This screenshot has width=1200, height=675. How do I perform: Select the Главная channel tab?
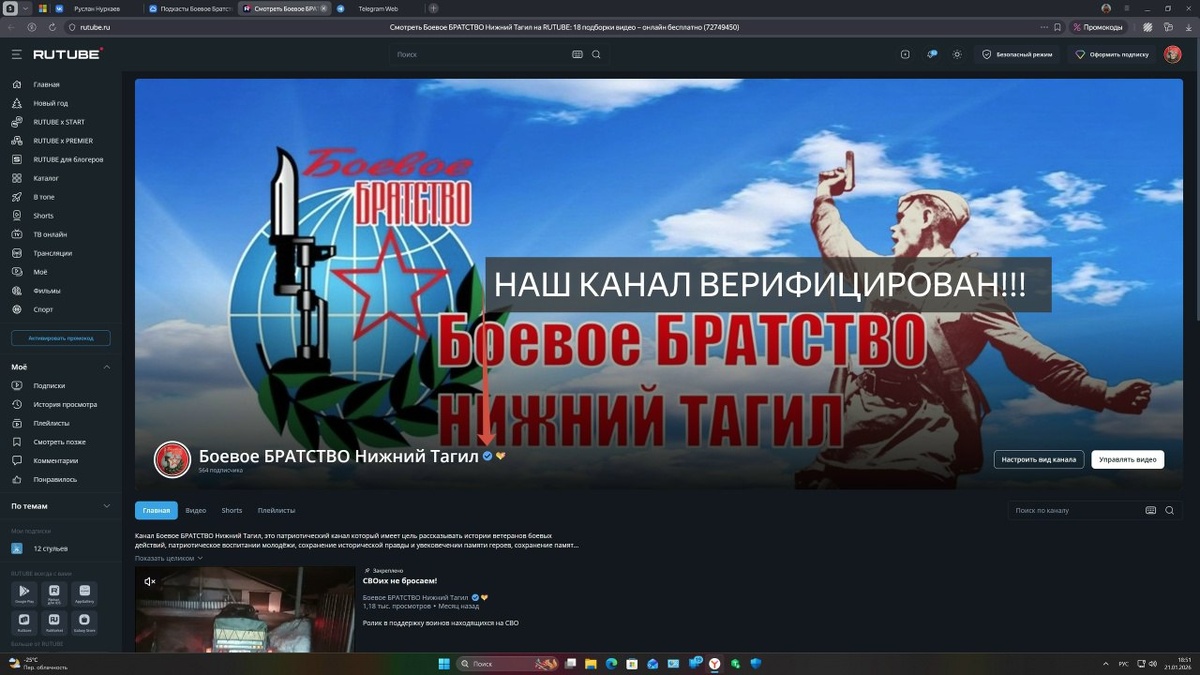[156, 510]
